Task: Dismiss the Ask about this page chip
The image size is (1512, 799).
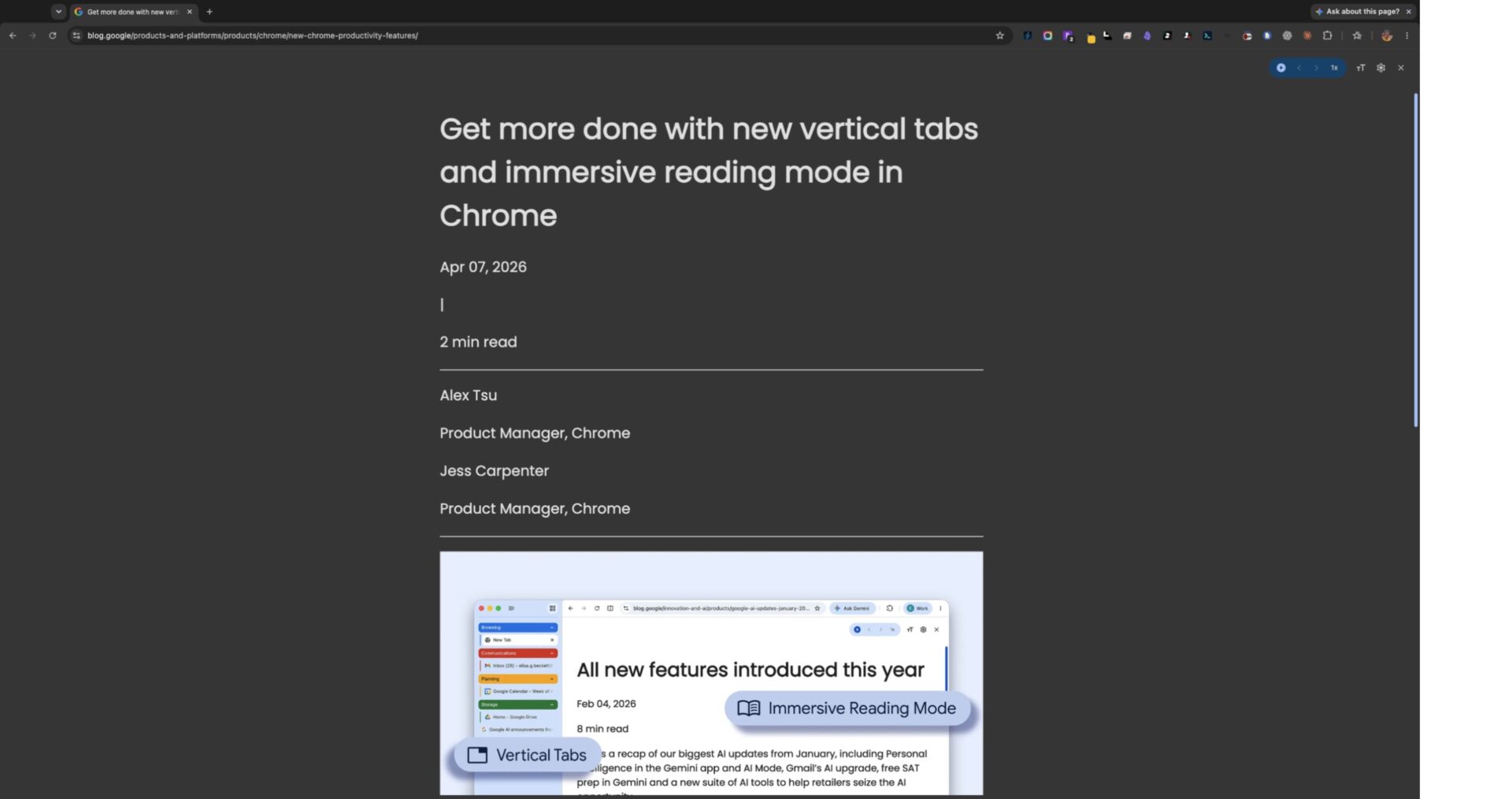Action: [x=1409, y=12]
